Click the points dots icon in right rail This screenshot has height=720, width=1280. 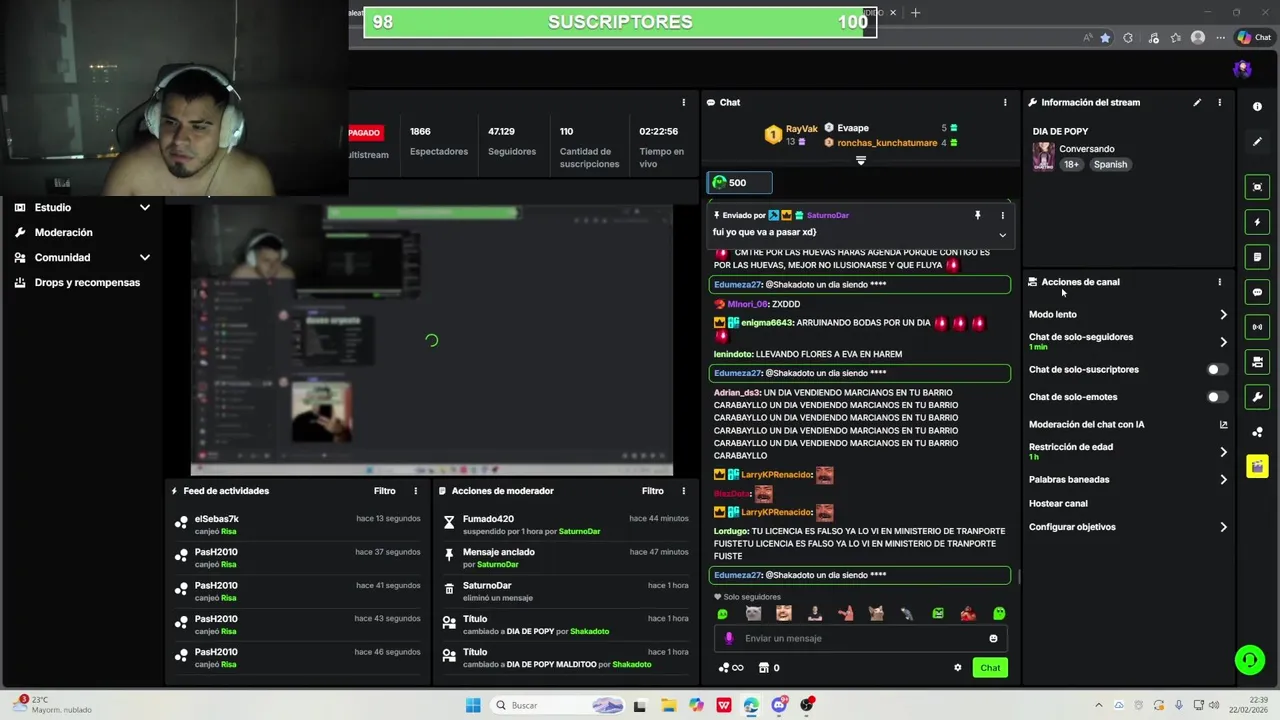click(1257, 432)
